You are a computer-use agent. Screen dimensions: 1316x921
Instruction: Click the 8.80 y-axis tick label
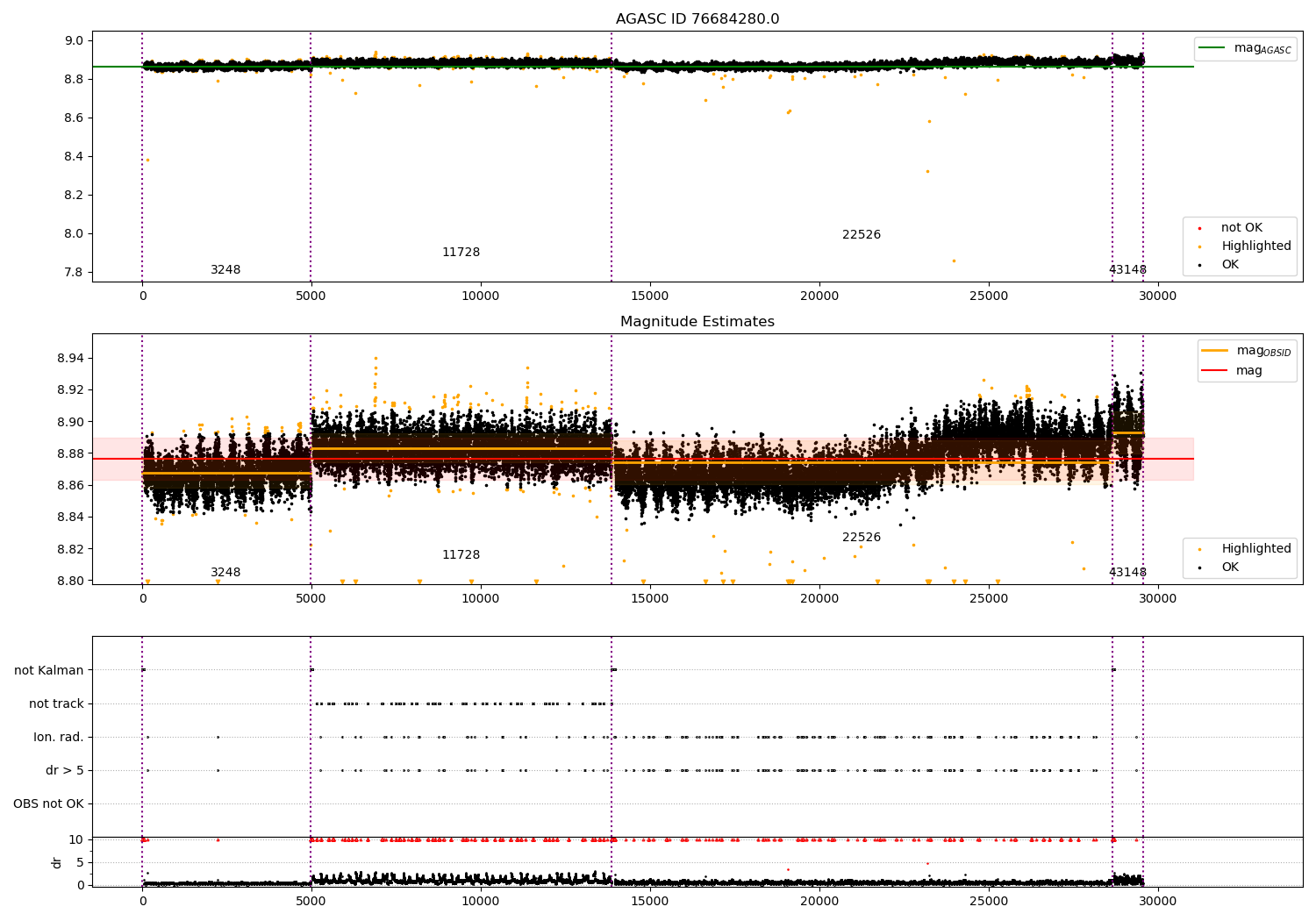click(x=71, y=582)
